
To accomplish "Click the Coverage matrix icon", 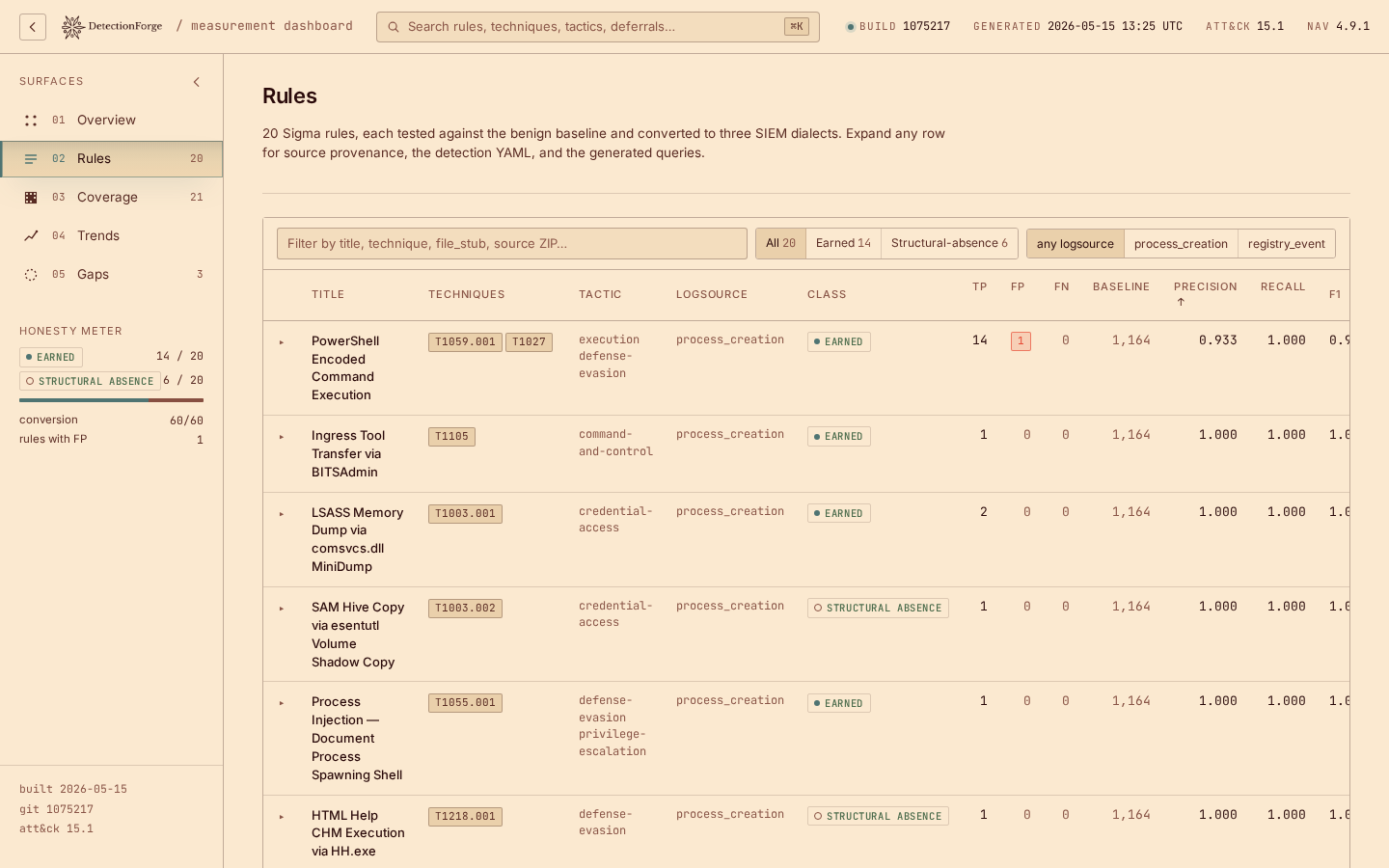I will [31, 198].
